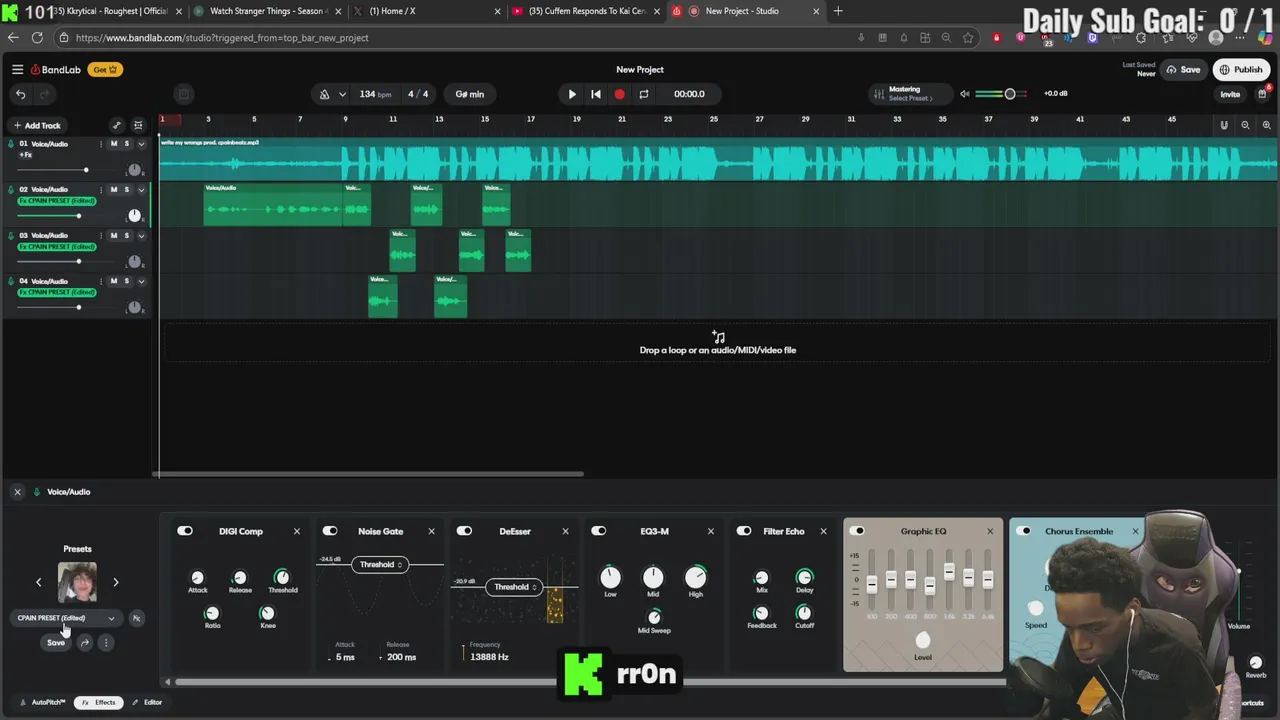Go to the next preset arrow
The width and height of the screenshot is (1280, 720).
pyautogui.click(x=115, y=582)
